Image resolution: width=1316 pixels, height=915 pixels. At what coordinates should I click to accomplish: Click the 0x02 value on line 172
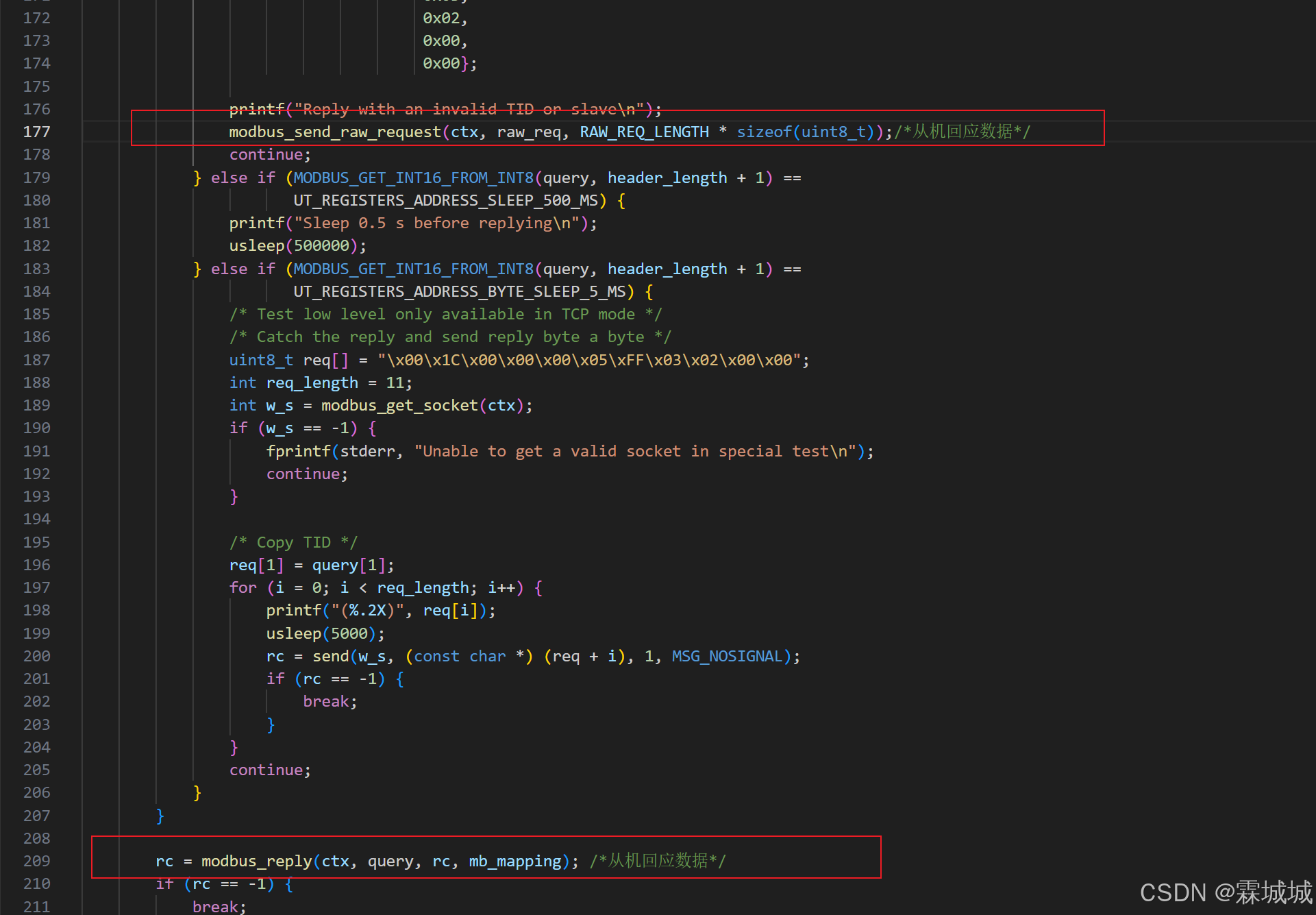click(x=441, y=18)
